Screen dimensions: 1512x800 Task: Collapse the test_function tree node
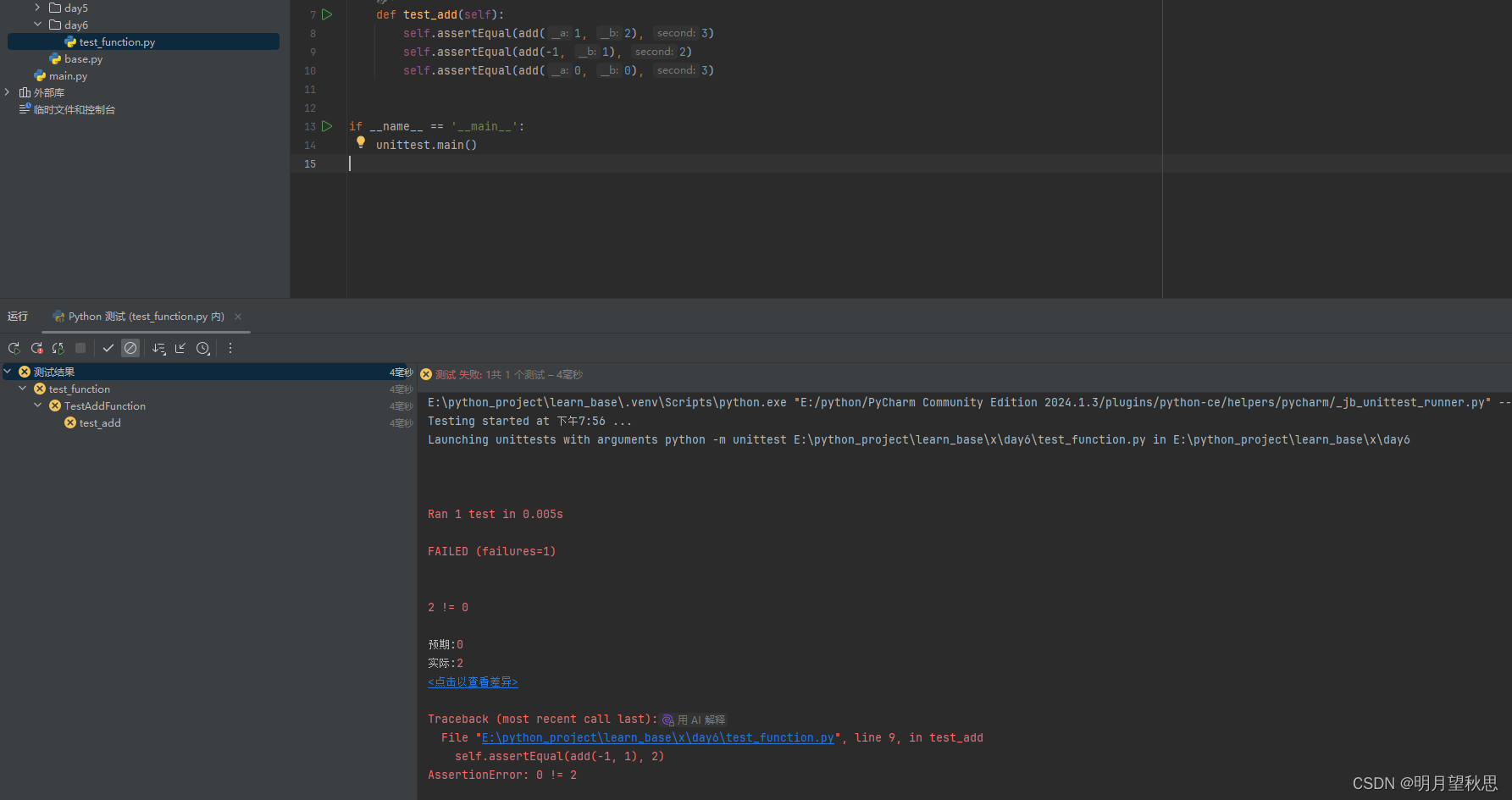(23, 389)
